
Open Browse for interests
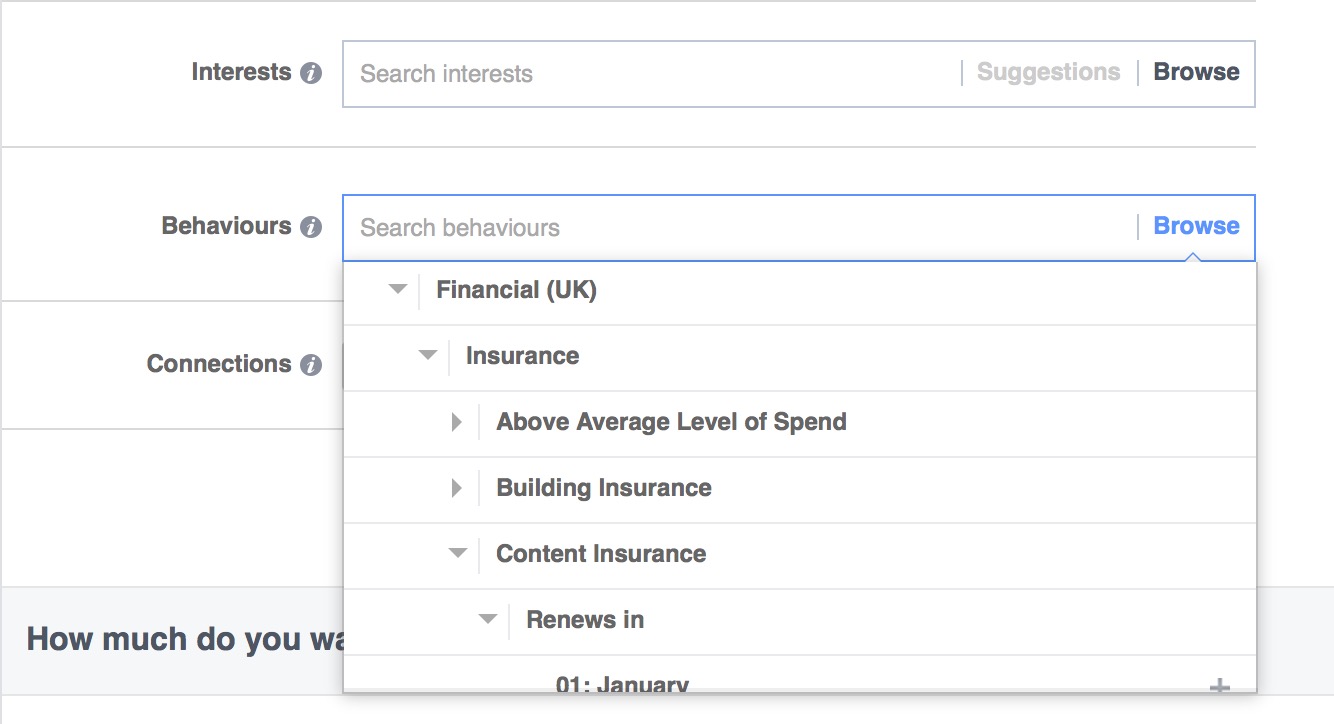[x=1196, y=71]
